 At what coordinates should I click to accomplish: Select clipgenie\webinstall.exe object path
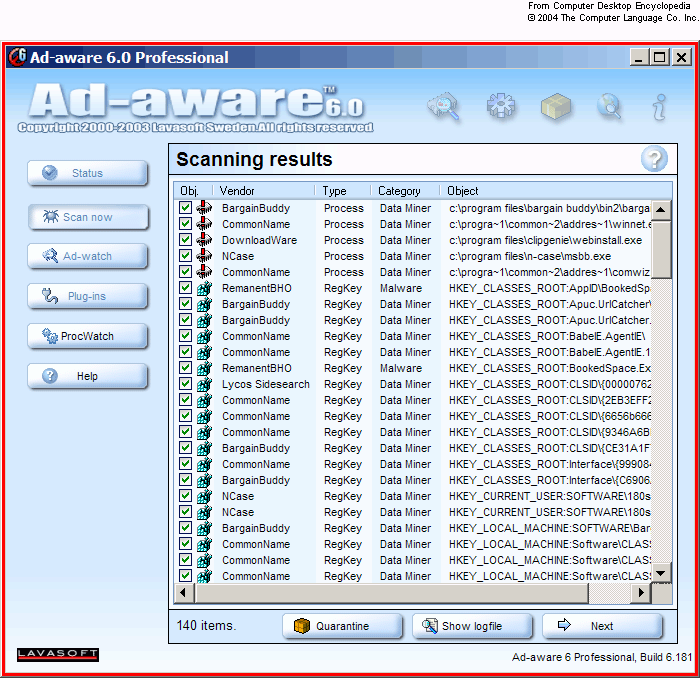tap(546, 240)
